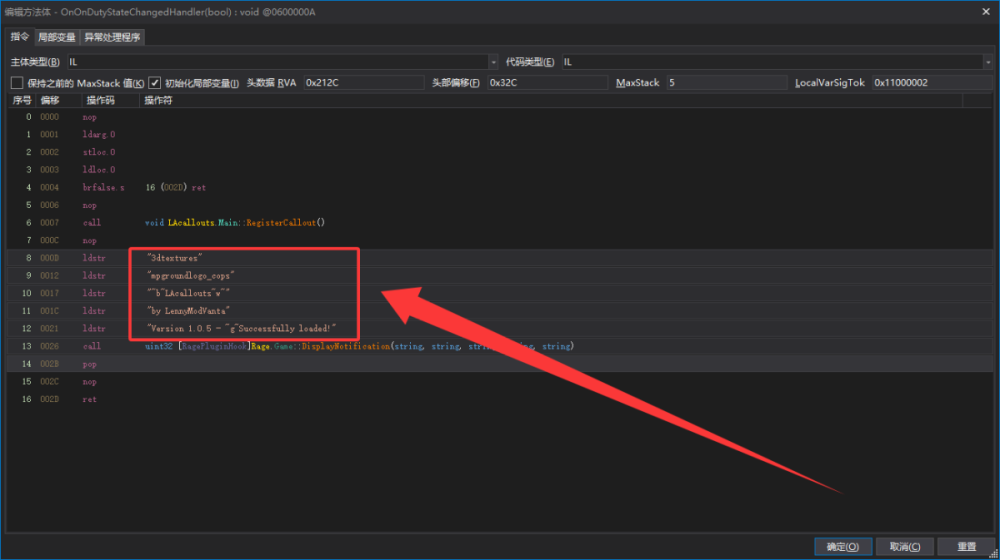The height and width of the screenshot is (560, 1000).
Task: Click the brfalse.s opcode
Action: (x=103, y=188)
